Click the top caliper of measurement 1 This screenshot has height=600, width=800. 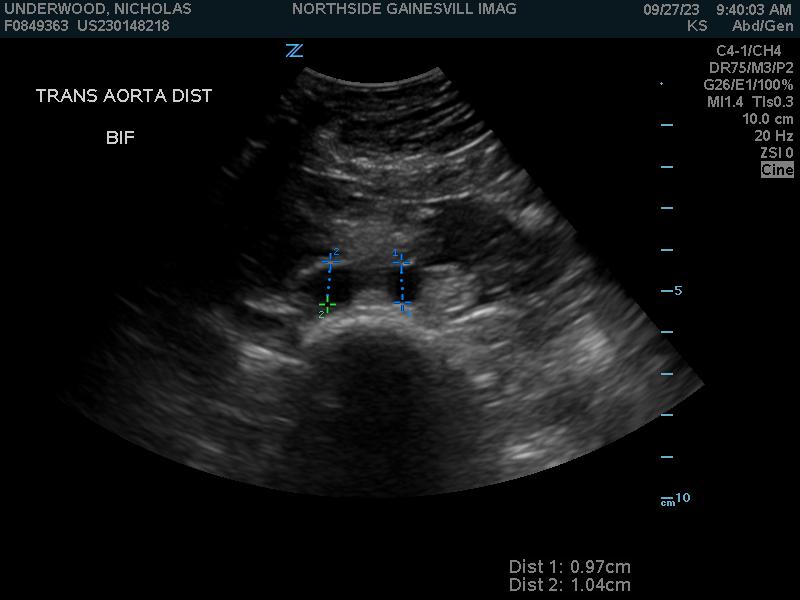click(401, 264)
